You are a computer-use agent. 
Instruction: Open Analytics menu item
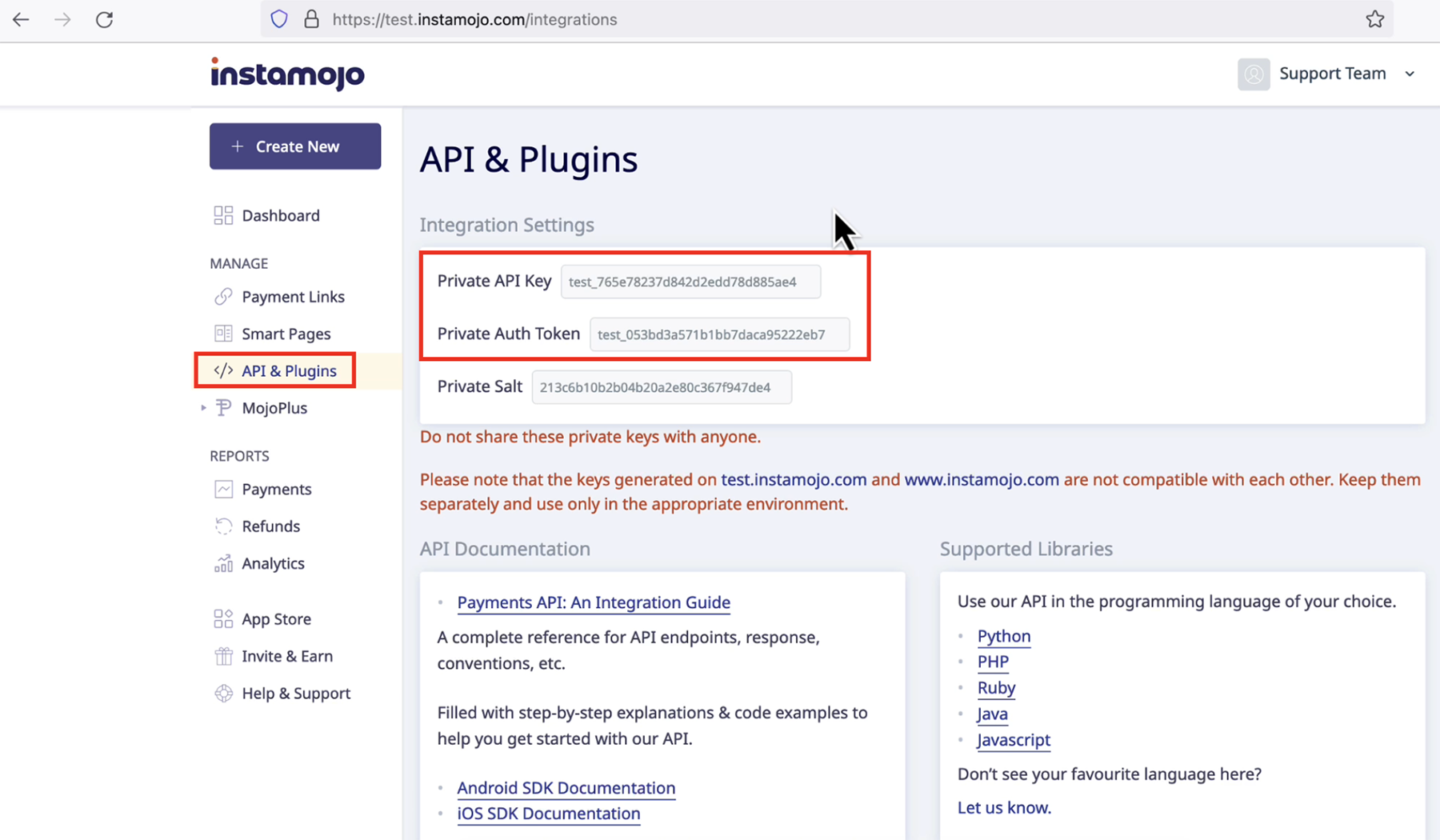click(x=273, y=563)
